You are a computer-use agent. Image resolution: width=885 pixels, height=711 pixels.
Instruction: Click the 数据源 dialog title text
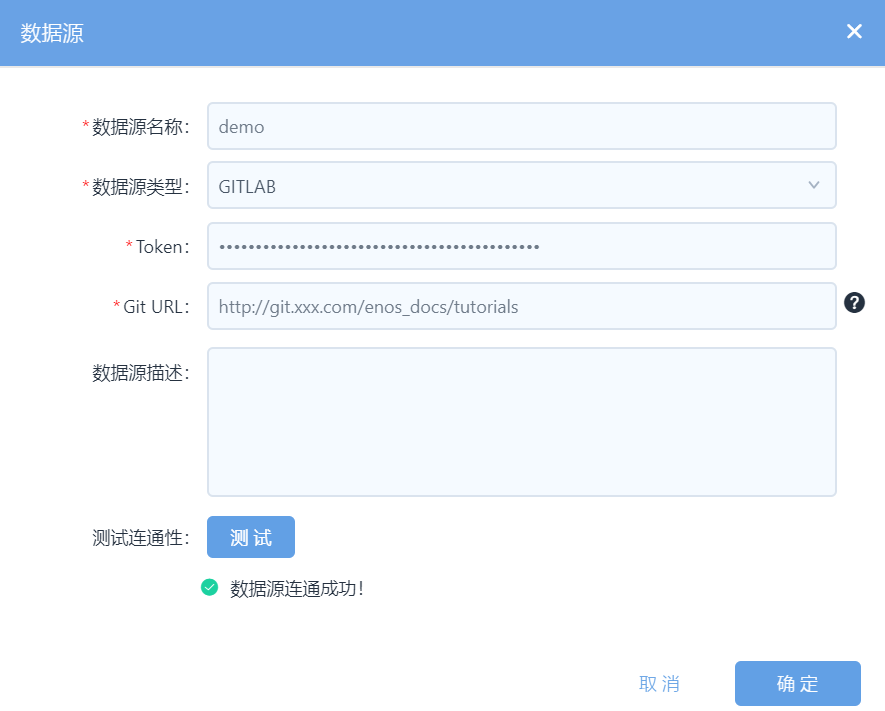(x=52, y=33)
